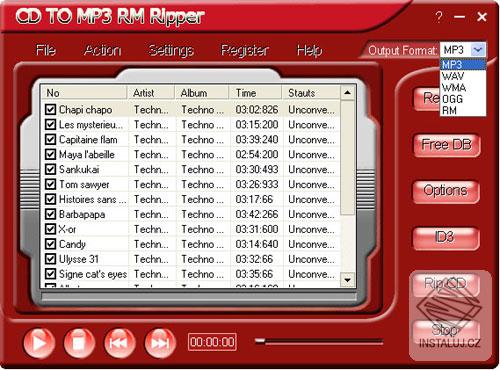The height and width of the screenshot is (370, 500).
Task: Minimize the ripper window
Action: [x=460, y=17]
